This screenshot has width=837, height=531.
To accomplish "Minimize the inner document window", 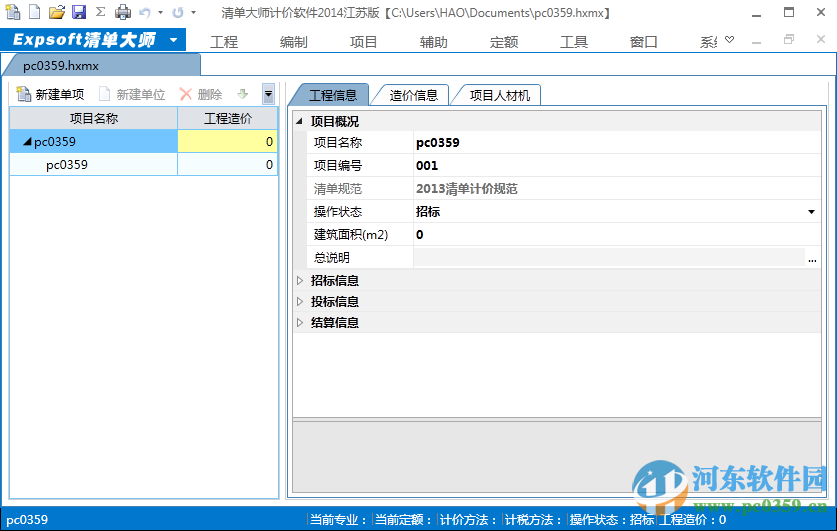I will [756, 41].
